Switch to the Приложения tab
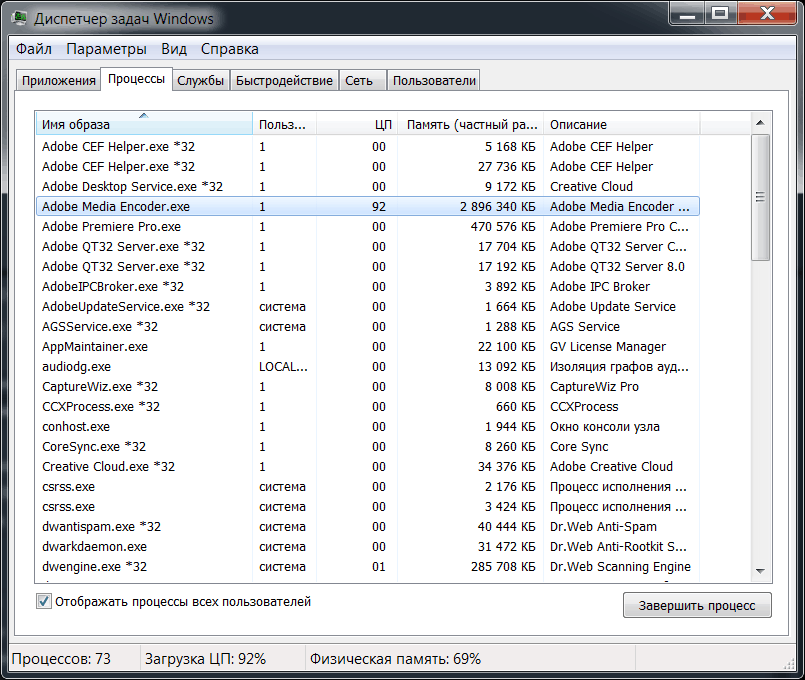 [x=58, y=81]
